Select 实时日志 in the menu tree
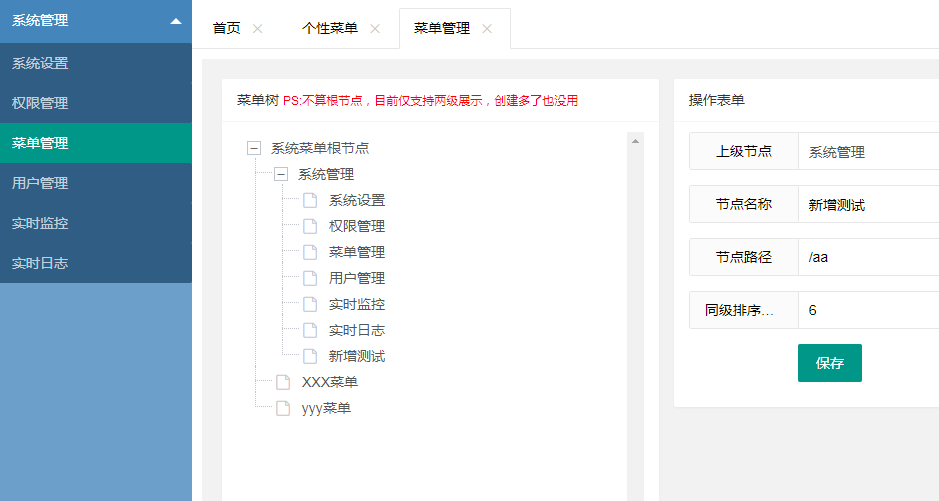 click(x=356, y=330)
